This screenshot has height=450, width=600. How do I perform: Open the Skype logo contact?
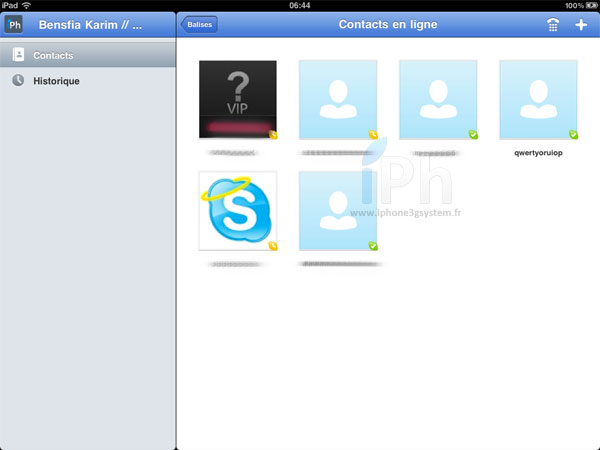coord(238,210)
